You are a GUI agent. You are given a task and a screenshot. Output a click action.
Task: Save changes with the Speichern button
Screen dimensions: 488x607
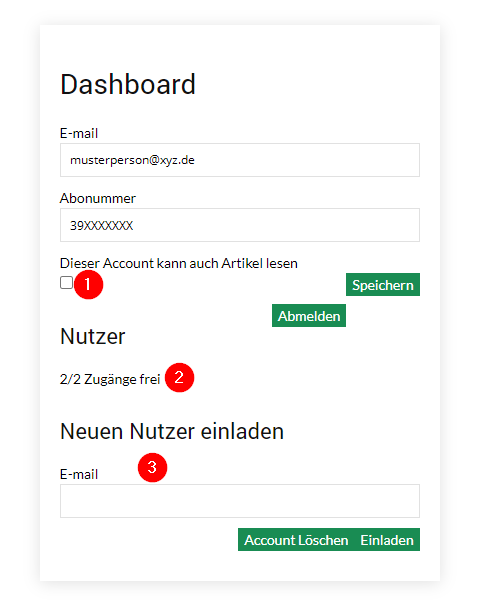[x=383, y=285]
